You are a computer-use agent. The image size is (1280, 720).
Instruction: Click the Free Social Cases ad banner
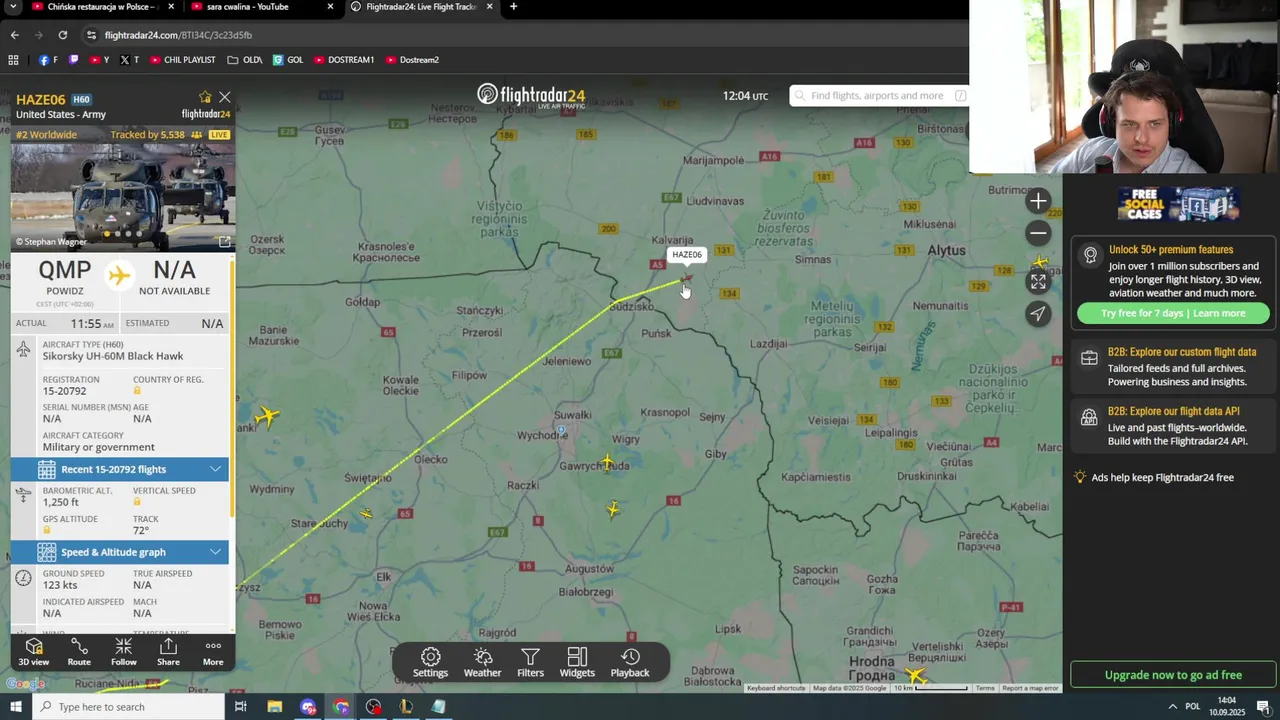(x=1178, y=204)
